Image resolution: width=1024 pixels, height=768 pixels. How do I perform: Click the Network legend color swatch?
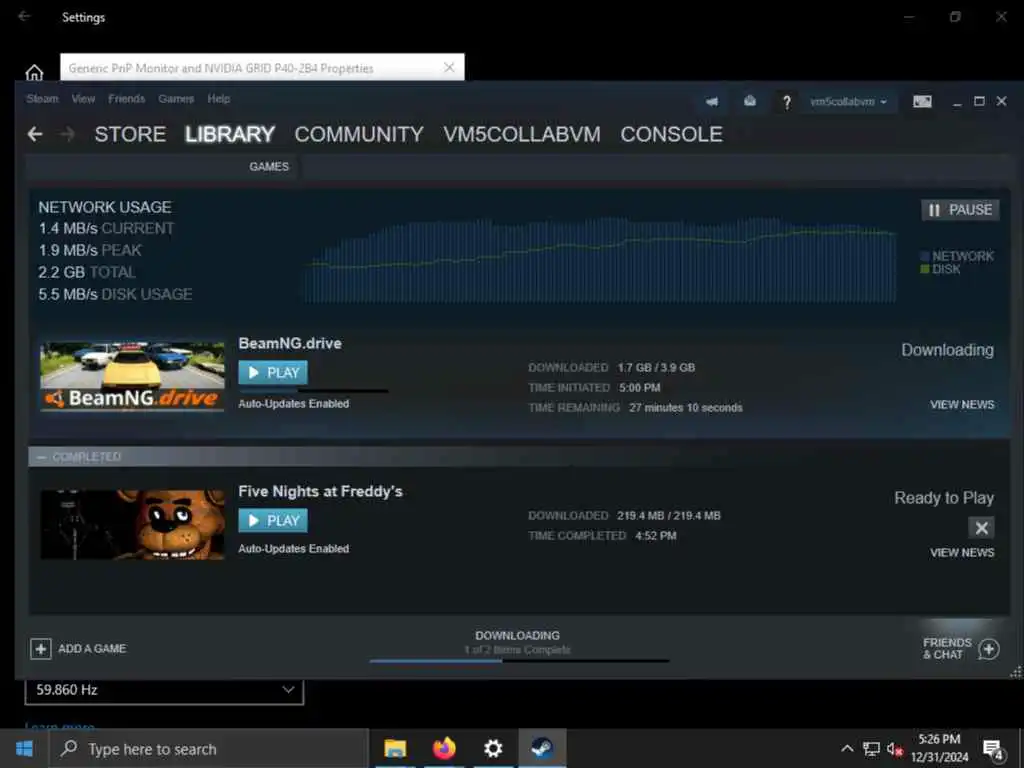[x=925, y=256]
